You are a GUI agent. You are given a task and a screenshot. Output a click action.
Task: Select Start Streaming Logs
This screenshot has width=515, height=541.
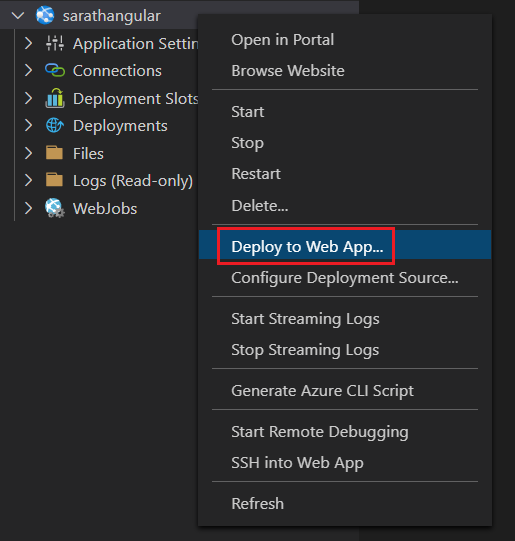345,319
